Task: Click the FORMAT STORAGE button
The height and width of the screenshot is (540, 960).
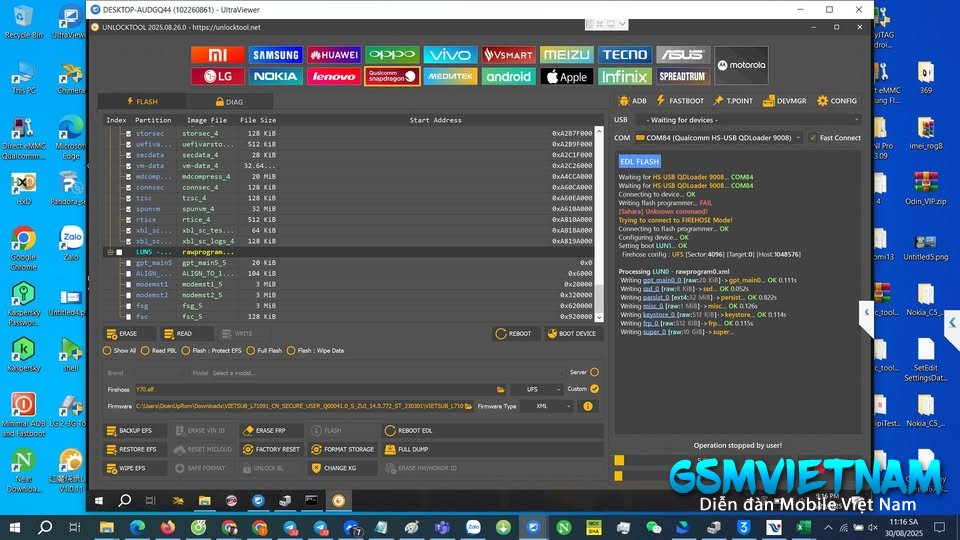Action: click(342, 449)
